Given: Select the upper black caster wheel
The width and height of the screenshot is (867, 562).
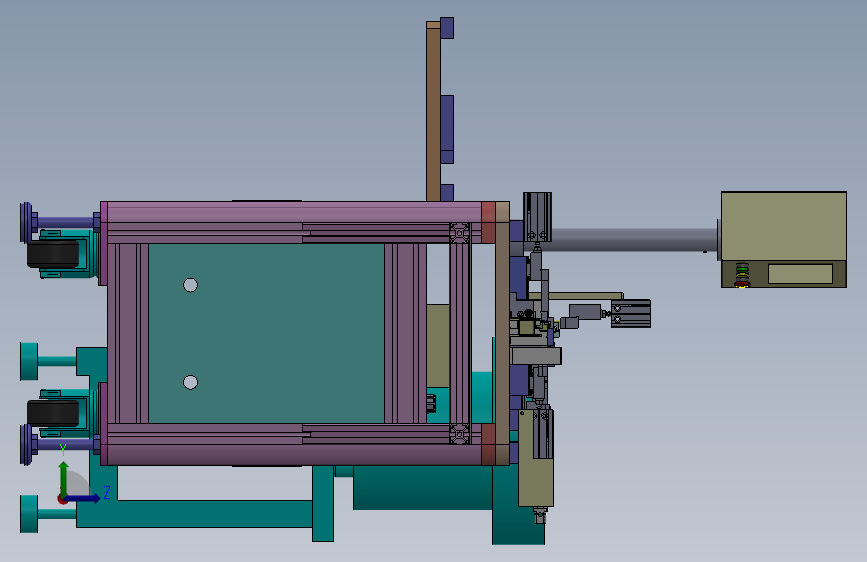Looking at the screenshot, I should [x=54, y=254].
